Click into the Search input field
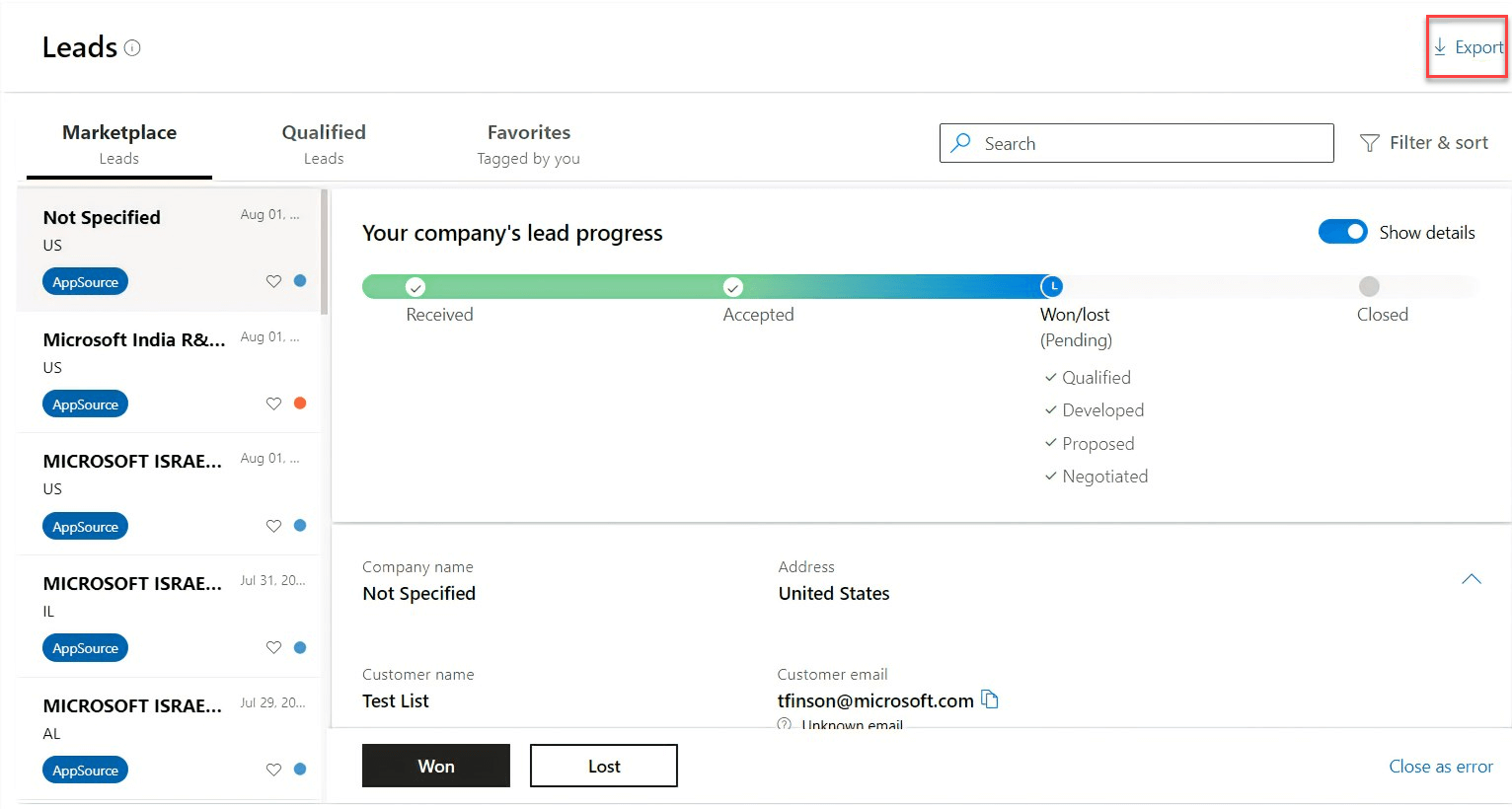The image size is (1512, 809). pos(1137,143)
